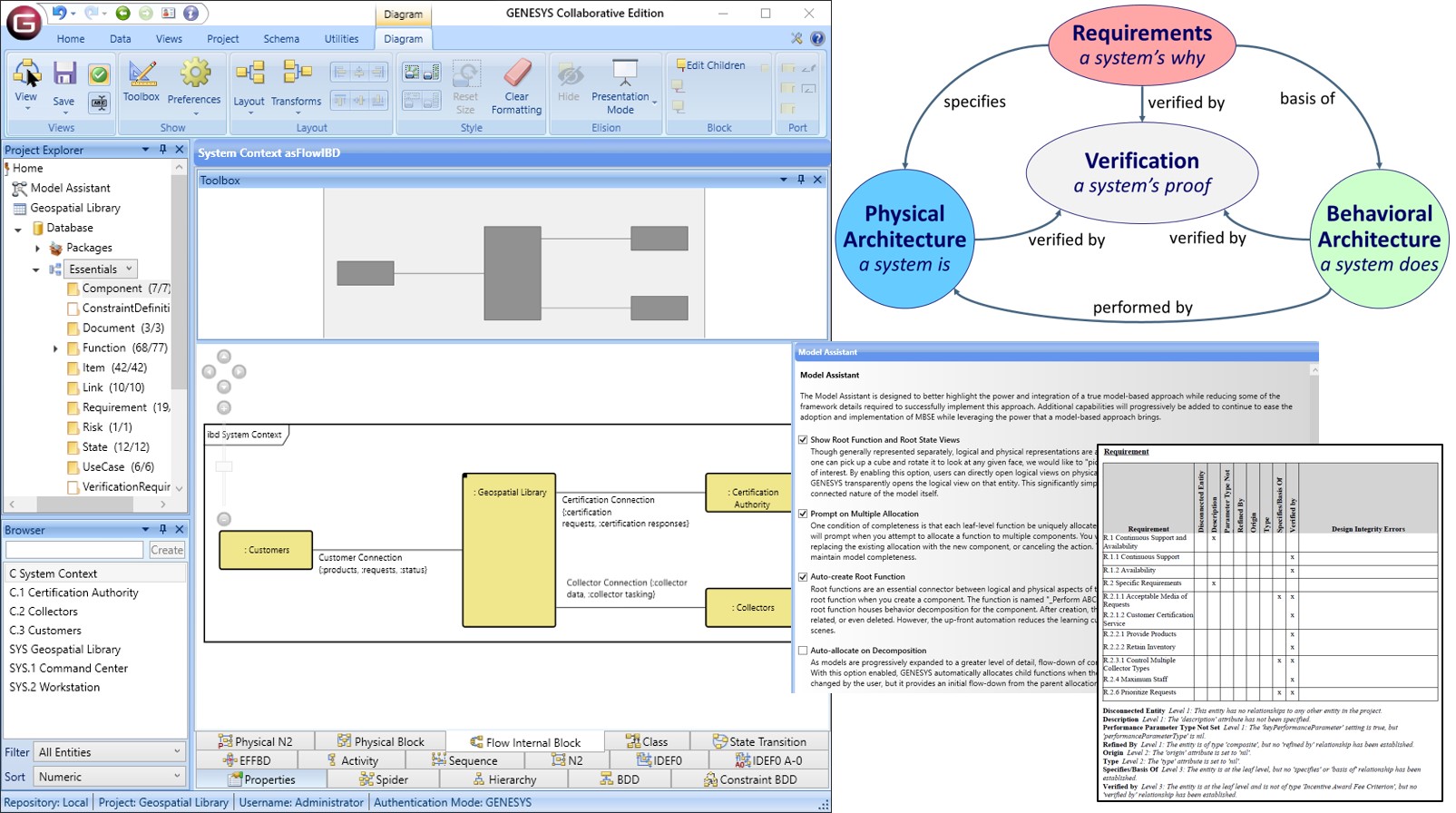Click the Browser search input field
Screen dimensions: 1456x813
pos(74,550)
